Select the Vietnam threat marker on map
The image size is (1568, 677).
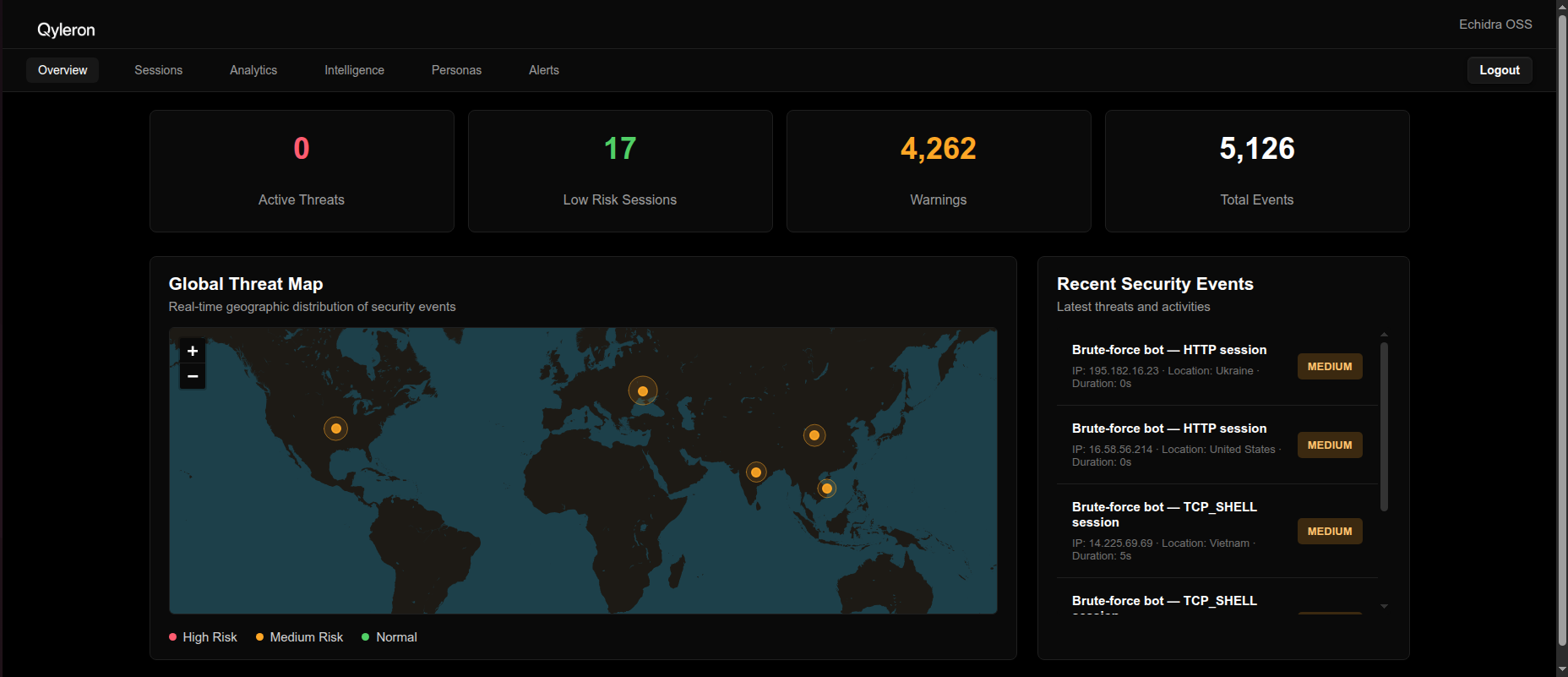click(x=827, y=489)
